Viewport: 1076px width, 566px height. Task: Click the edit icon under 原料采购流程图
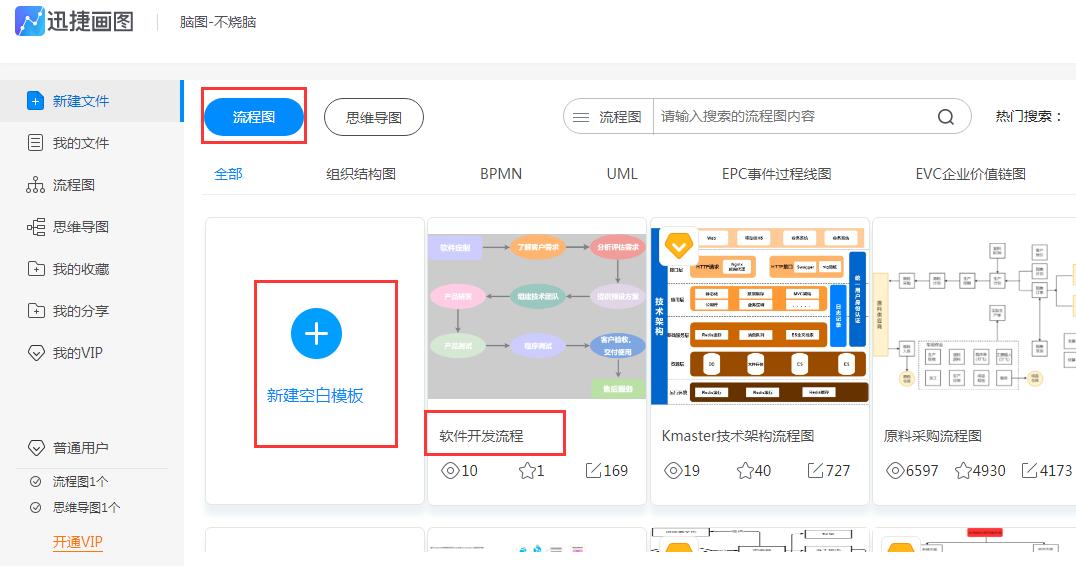coord(1029,471)
